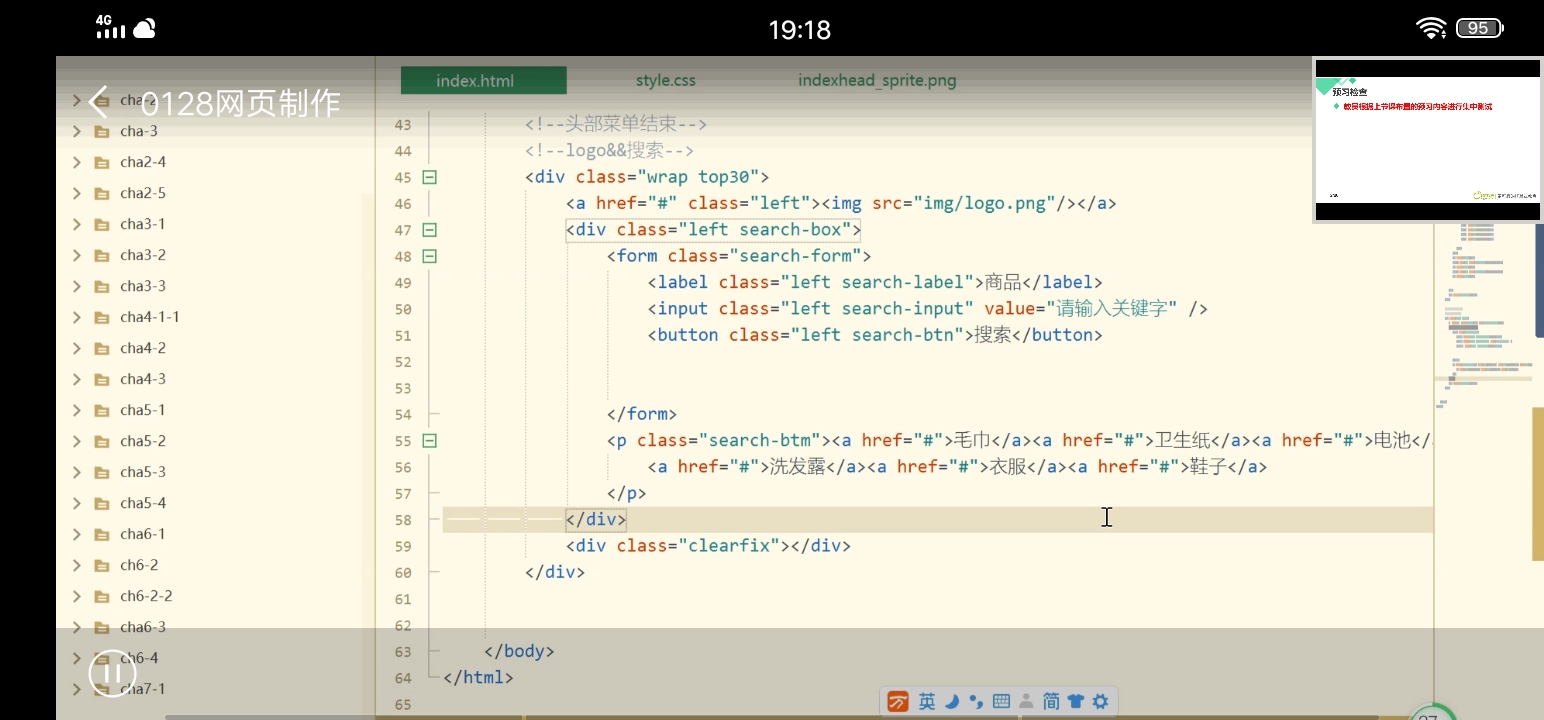This screenshot has width=1544, height=720.
Task: Click the IME user account icon
Action: tap(1026, 702)
